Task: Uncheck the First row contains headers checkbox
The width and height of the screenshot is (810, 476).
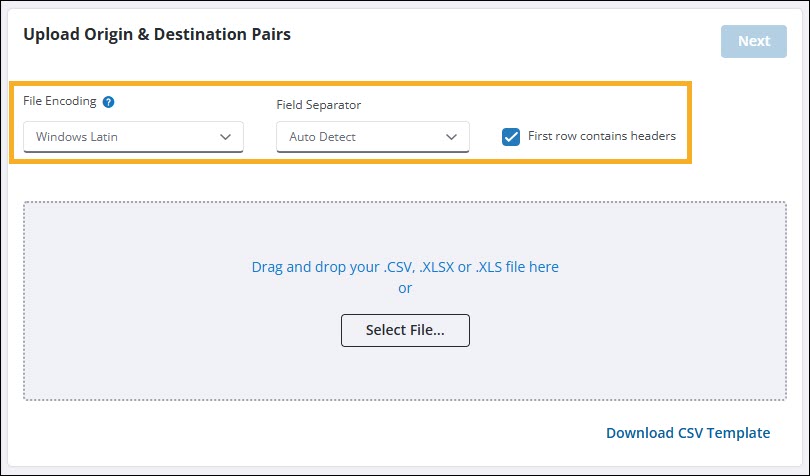Action: (x=511, y=137)
